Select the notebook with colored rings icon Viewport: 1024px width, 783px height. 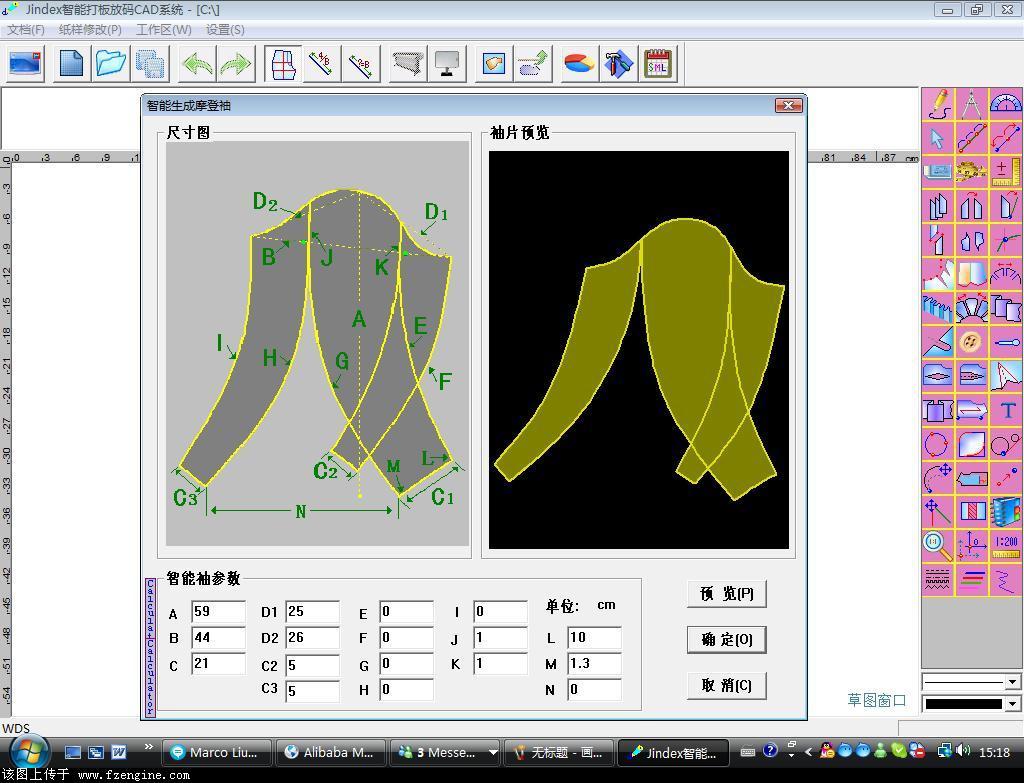pos(1006,511)
